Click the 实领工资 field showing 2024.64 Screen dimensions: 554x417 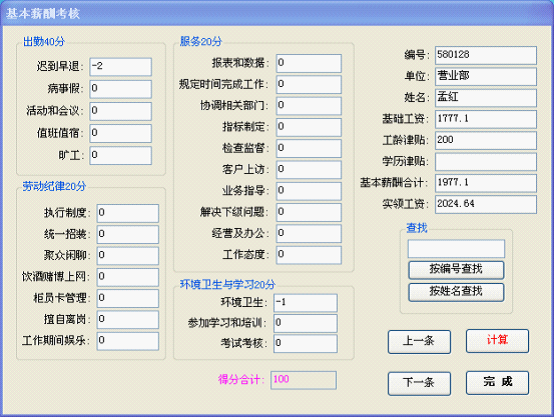pos(486,205)
